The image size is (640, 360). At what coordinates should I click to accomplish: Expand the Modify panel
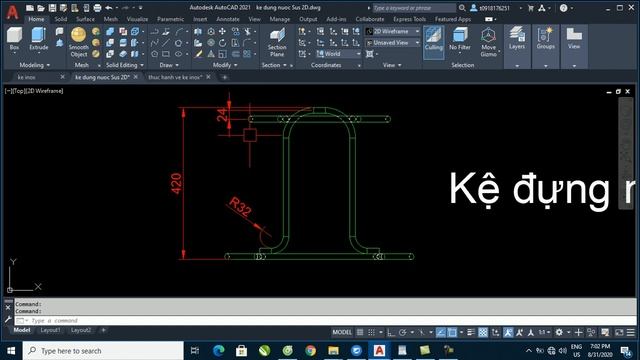pyautogui.click(x=225, y=65)
